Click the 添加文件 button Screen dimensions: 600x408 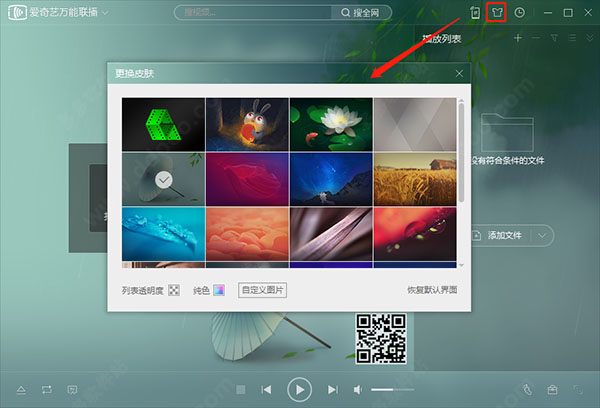[497, 235]
